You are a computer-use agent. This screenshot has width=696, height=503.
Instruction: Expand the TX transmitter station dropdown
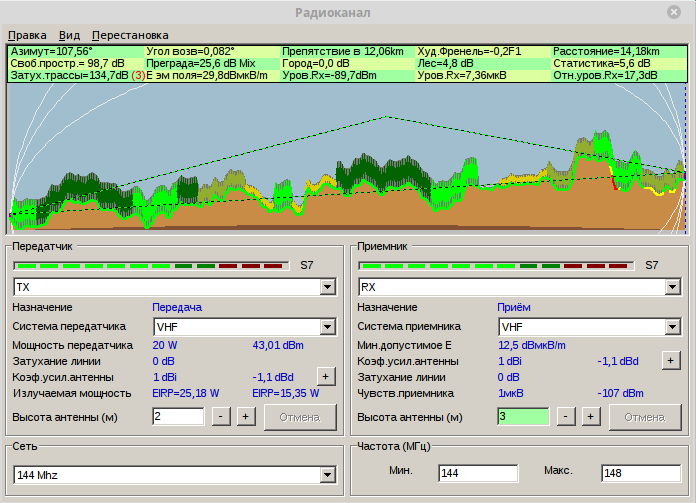tap(327, 287)
